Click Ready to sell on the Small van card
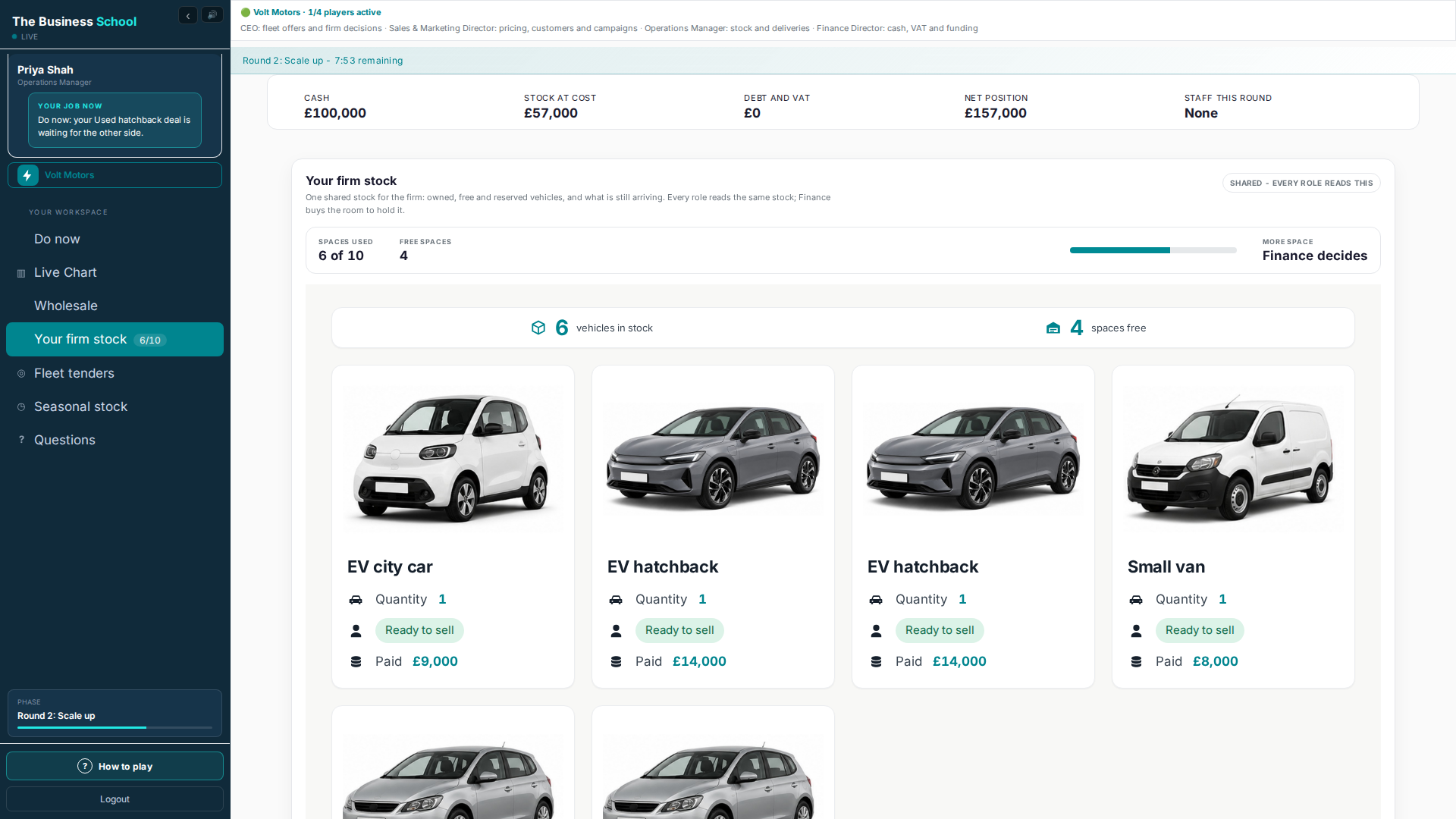The height and width of the screenshot is (819, 1456). point(1200,630)
